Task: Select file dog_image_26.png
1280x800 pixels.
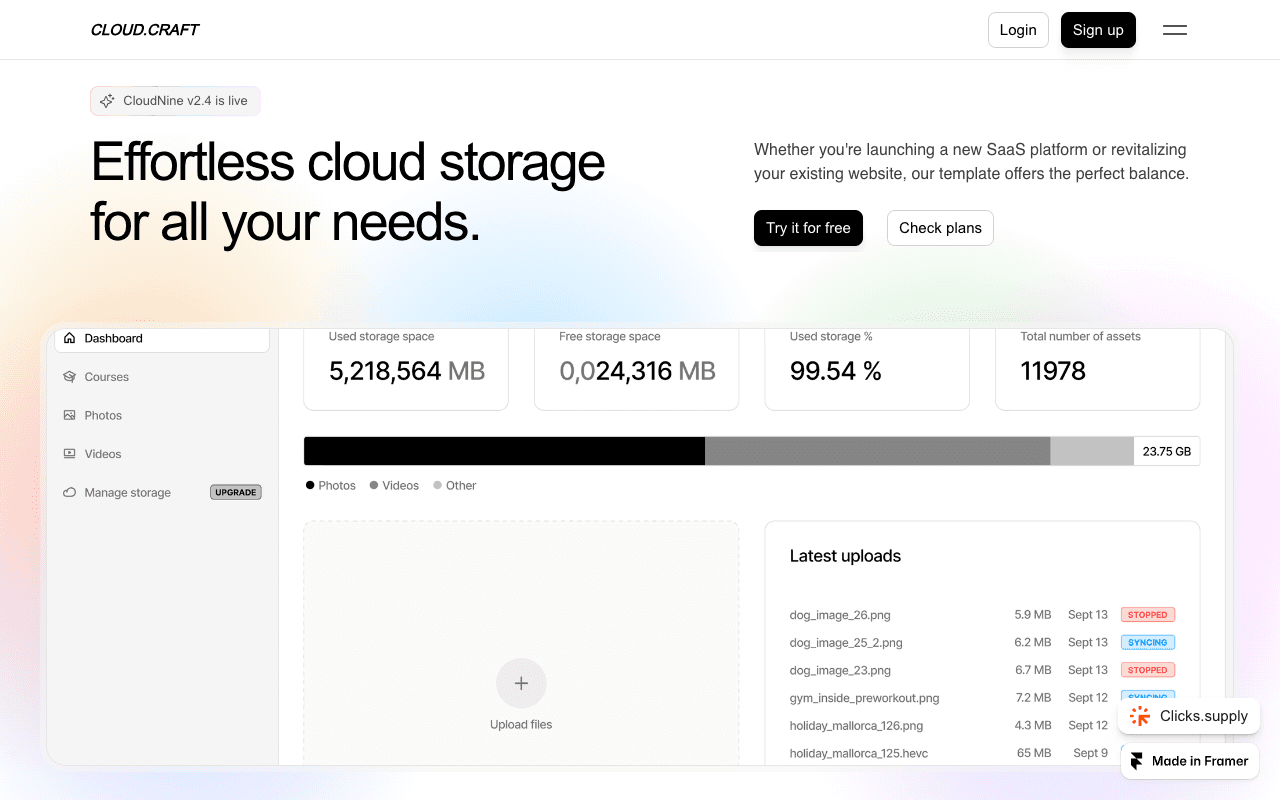Action: pos(840,615)
